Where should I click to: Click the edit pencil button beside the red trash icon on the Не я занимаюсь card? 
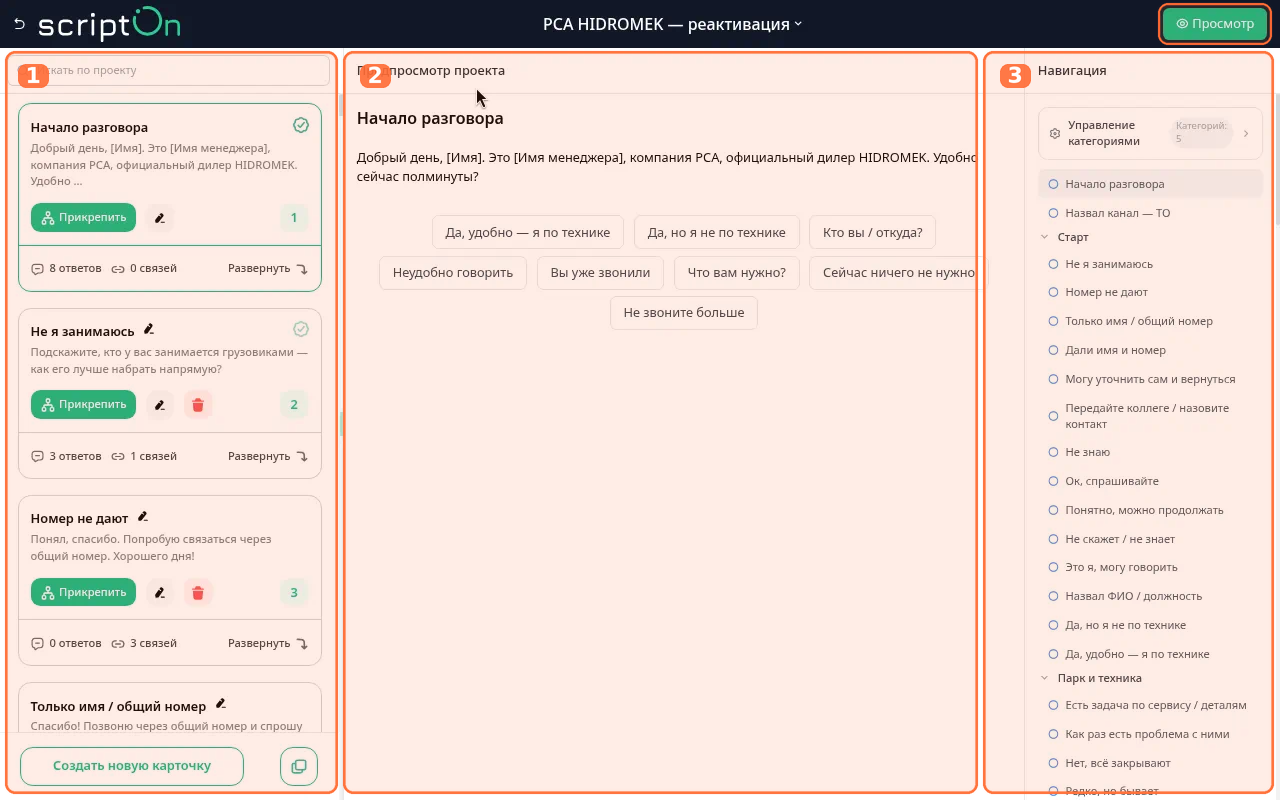[x=159, y=404]
